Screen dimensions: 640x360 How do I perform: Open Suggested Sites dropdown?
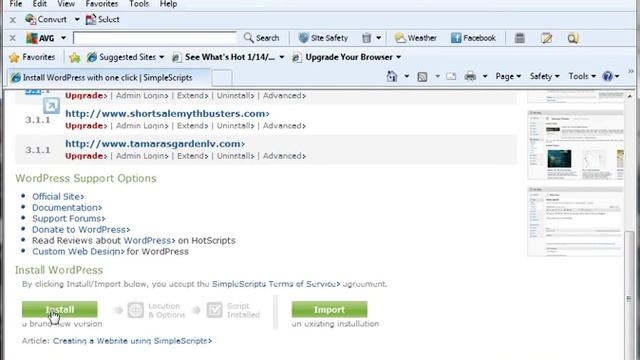pyautogui.click(x=125, y=57)
